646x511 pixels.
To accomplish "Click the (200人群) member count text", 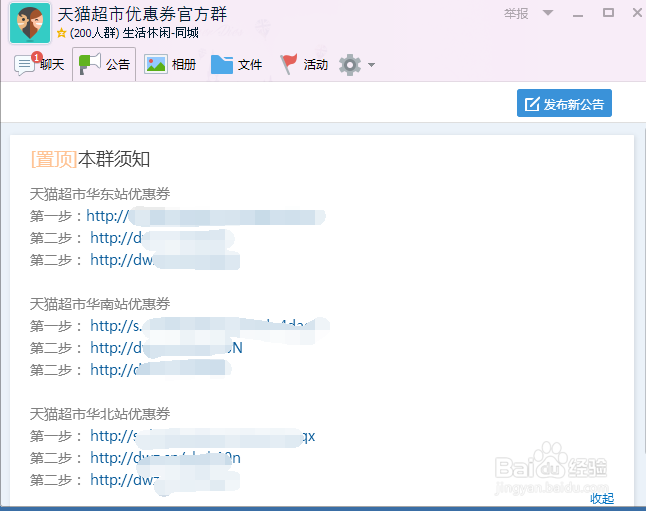I will tap(94, 33).
